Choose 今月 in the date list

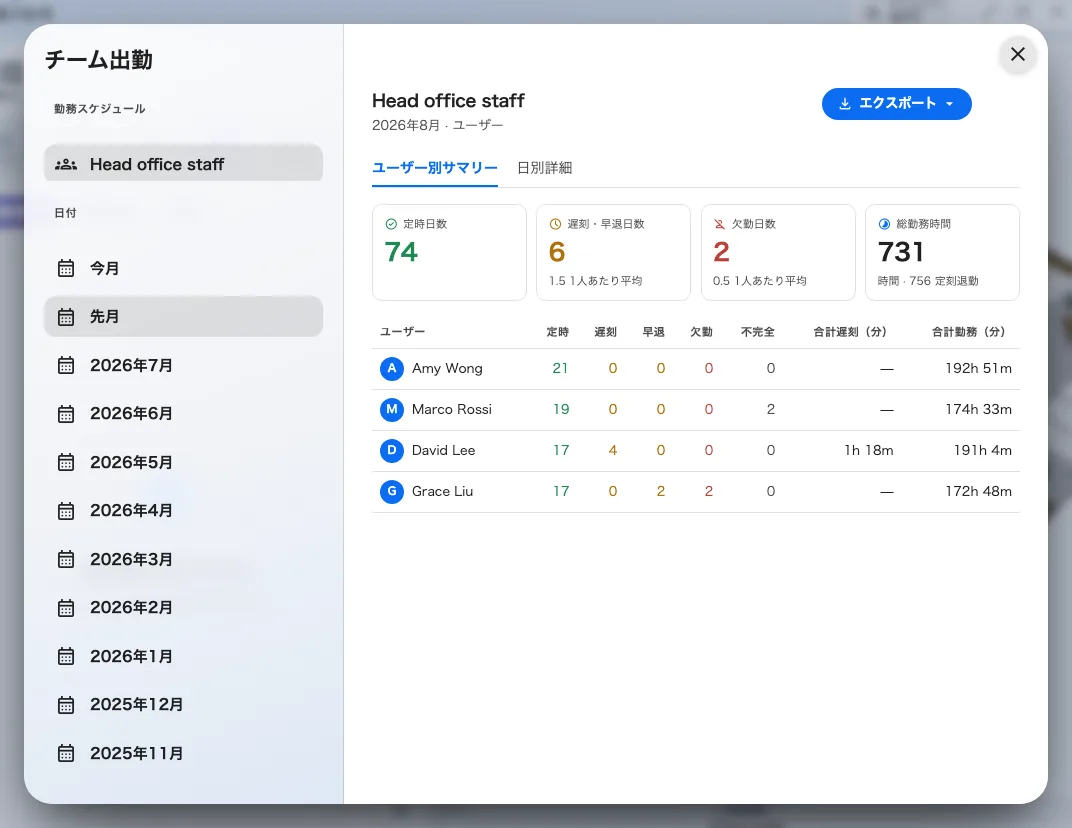tap(183, 268)
